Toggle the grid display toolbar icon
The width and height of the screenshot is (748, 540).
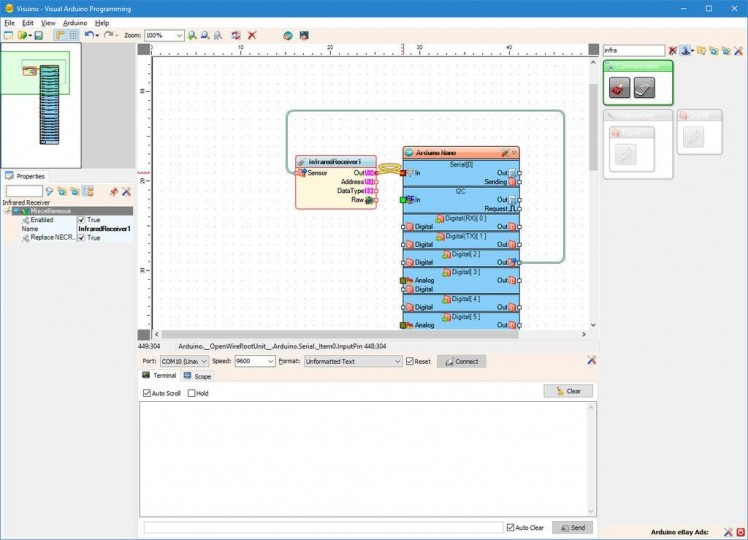[x=73, y=35]
